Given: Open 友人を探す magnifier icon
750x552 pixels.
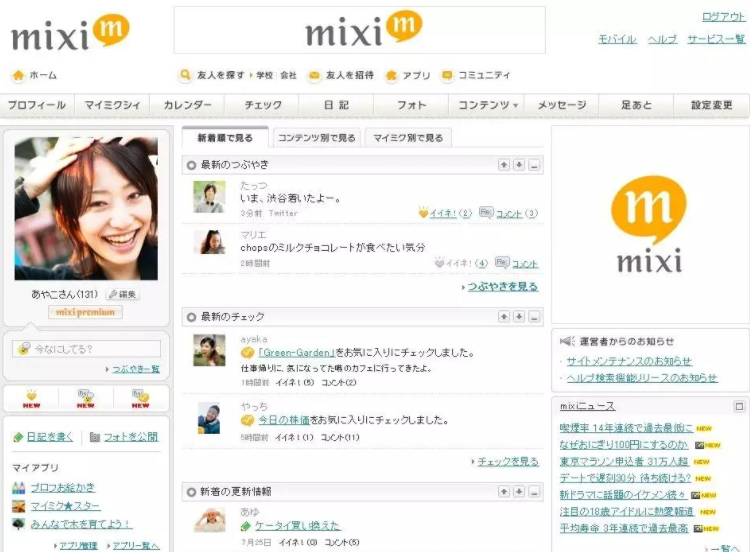Looking at the screenshot, I should [x=185, y=75].
